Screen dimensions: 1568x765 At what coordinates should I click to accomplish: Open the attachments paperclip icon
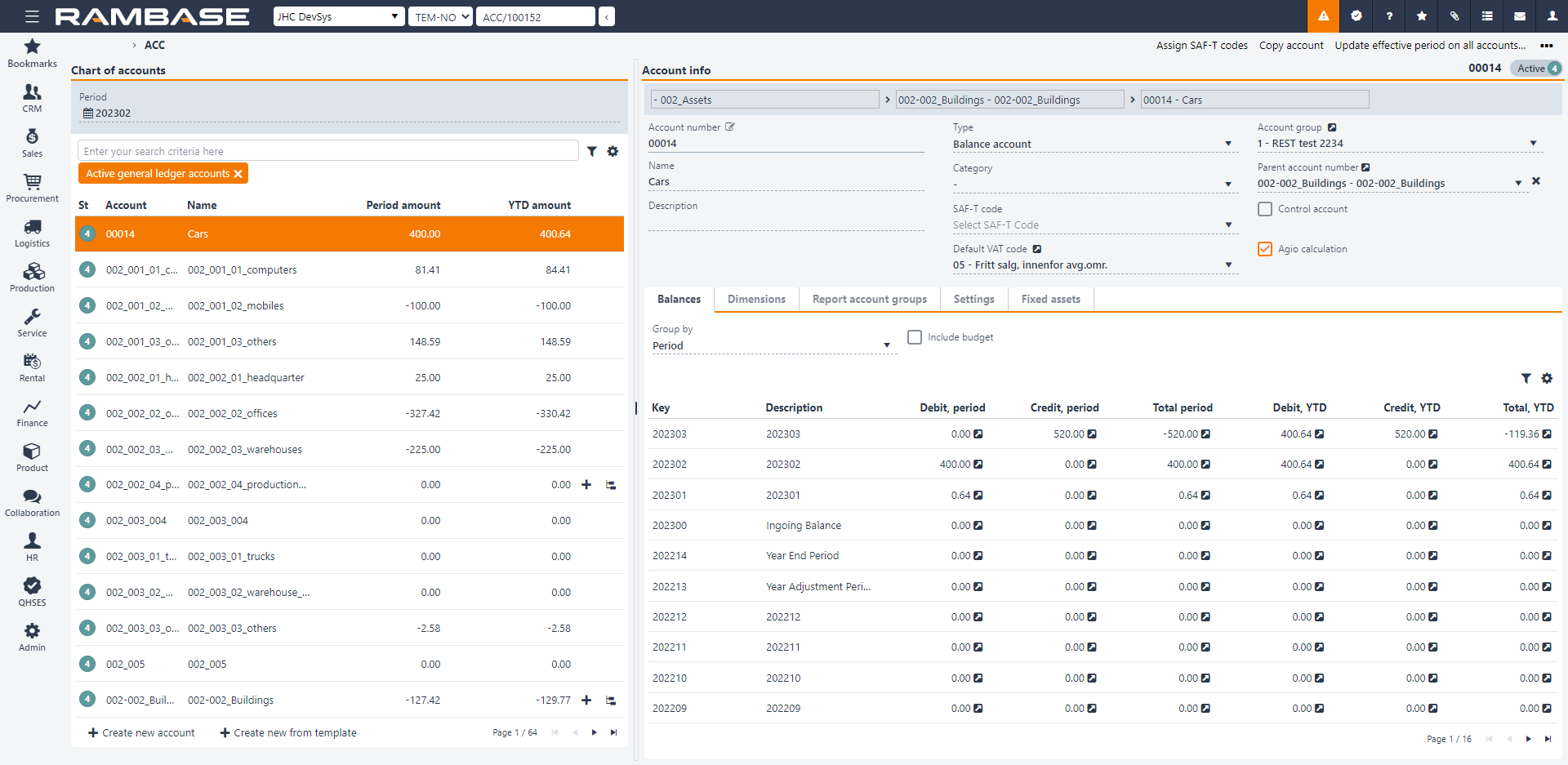(1454, 16)
